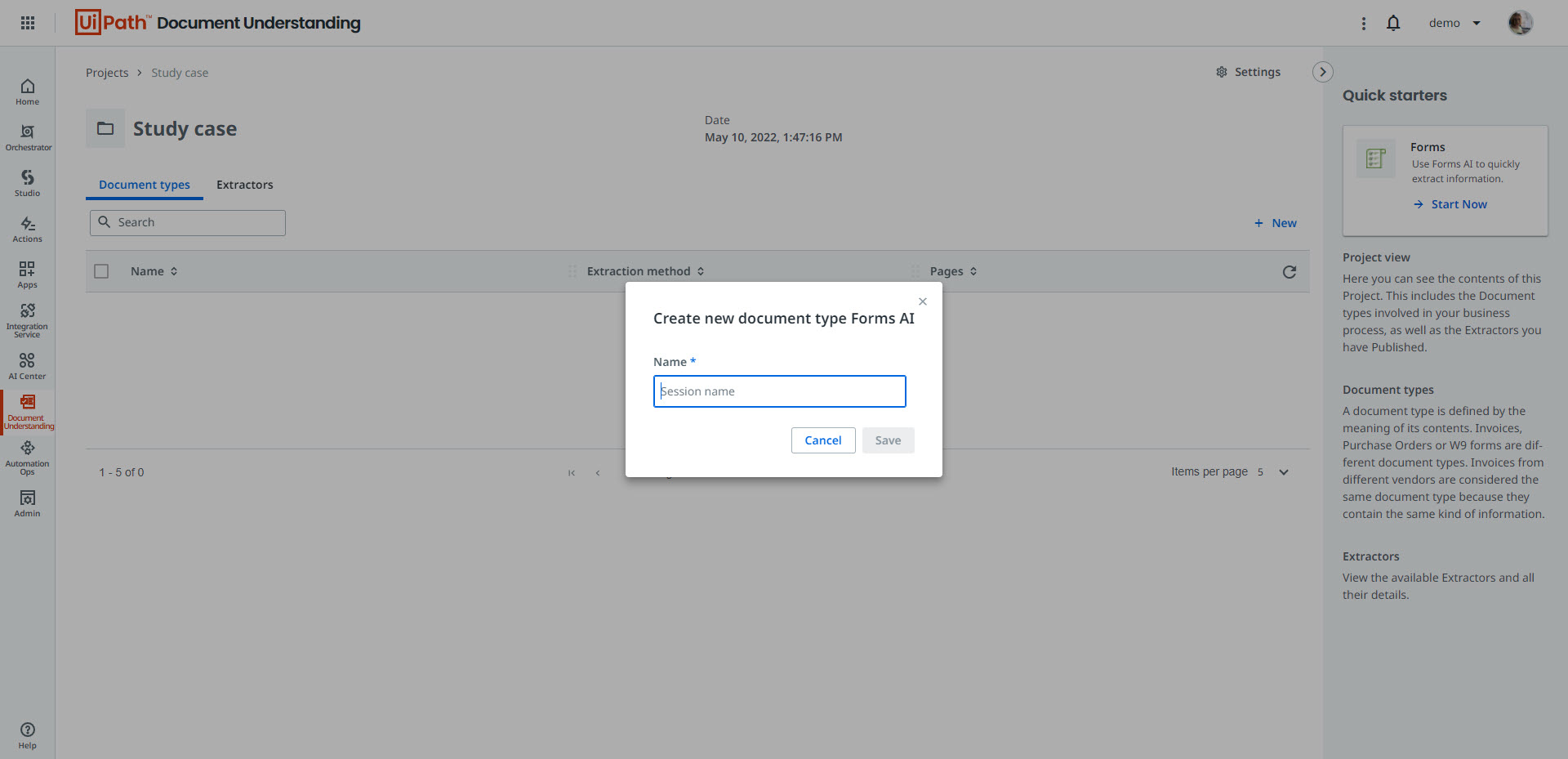The height and width of the screenshot is (759, 1568).
Task: Open the app launcher grid icon
Action: click(x=28, y=23)
